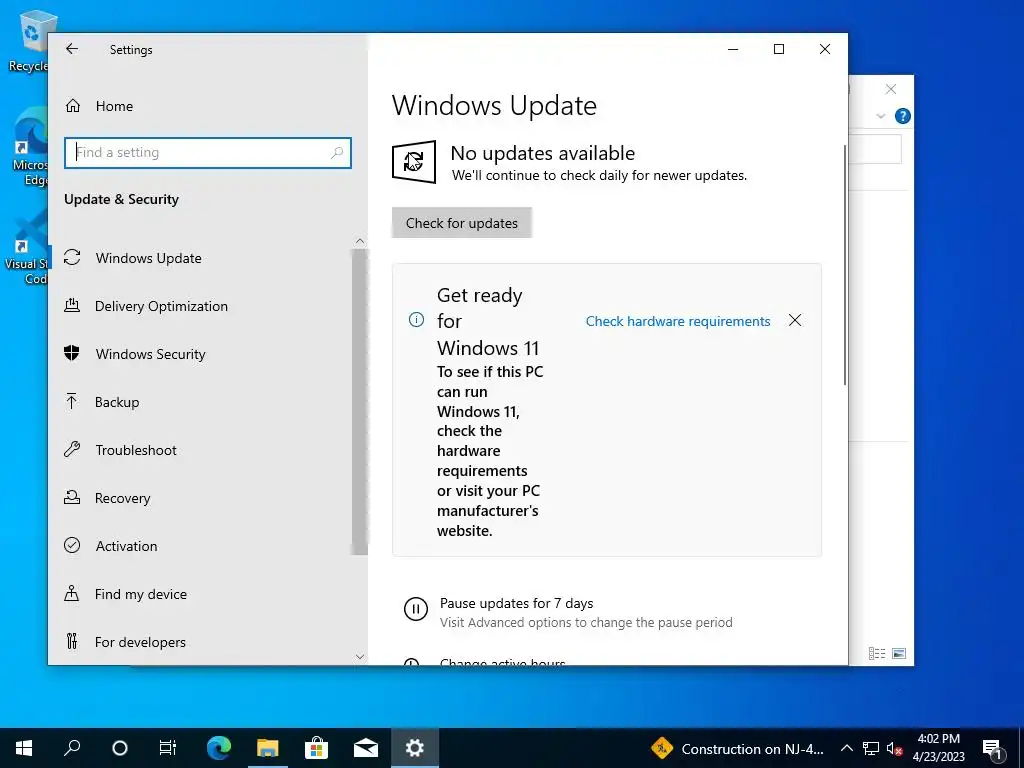1024x768 pixels.
Task: Dismiss the Get ready for Windows 11 banner
Action: (795, 320)
